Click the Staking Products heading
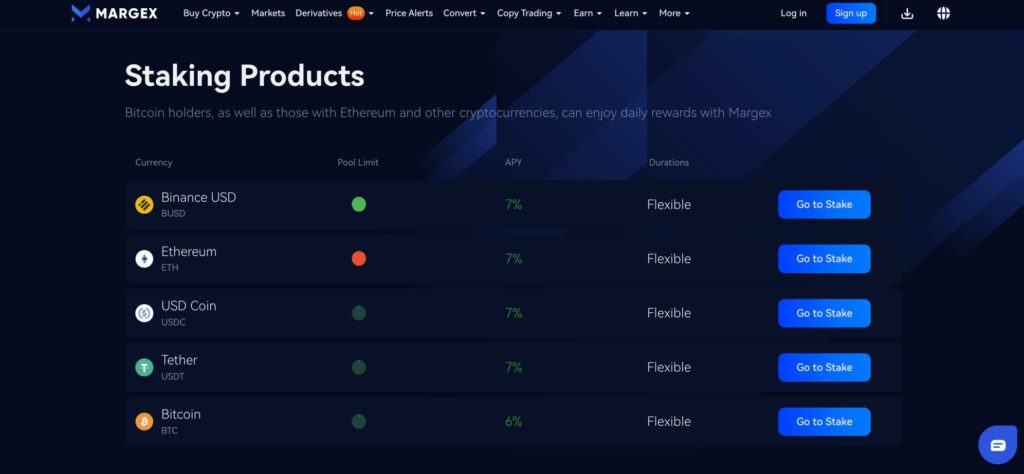The width and height of the screenshot is (1024, 474). point(244,76)
